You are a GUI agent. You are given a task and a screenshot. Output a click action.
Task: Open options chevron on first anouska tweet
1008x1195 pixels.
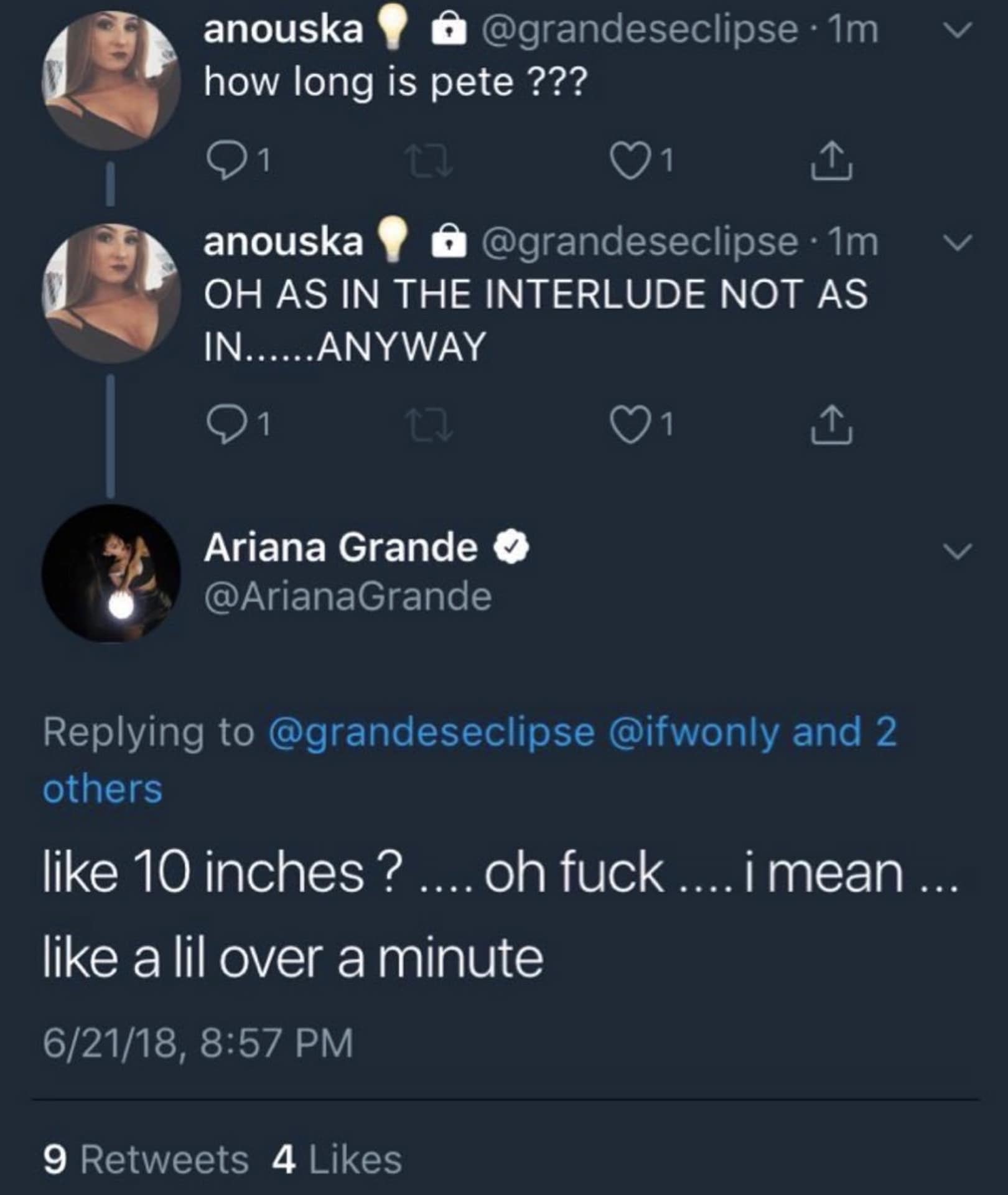point(956,30)
